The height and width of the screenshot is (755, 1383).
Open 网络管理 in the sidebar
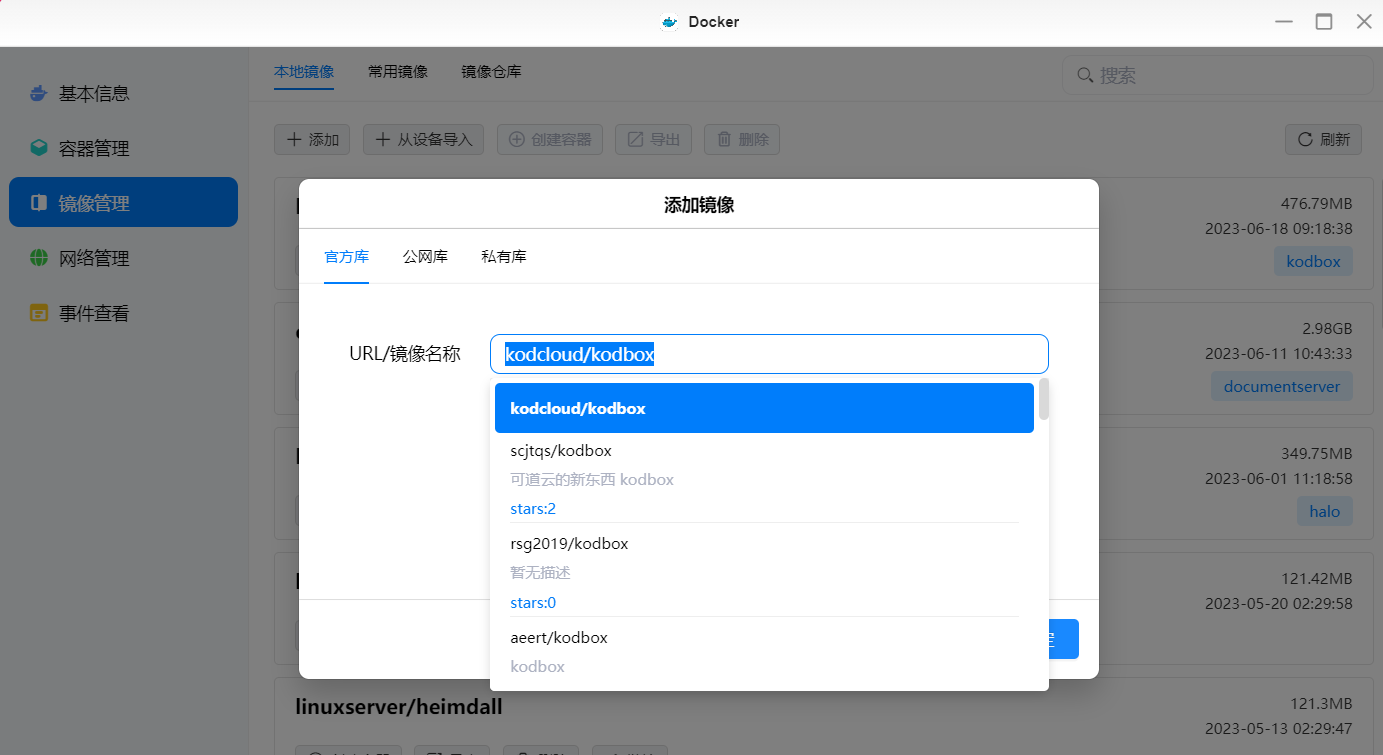tap(123, 258)
